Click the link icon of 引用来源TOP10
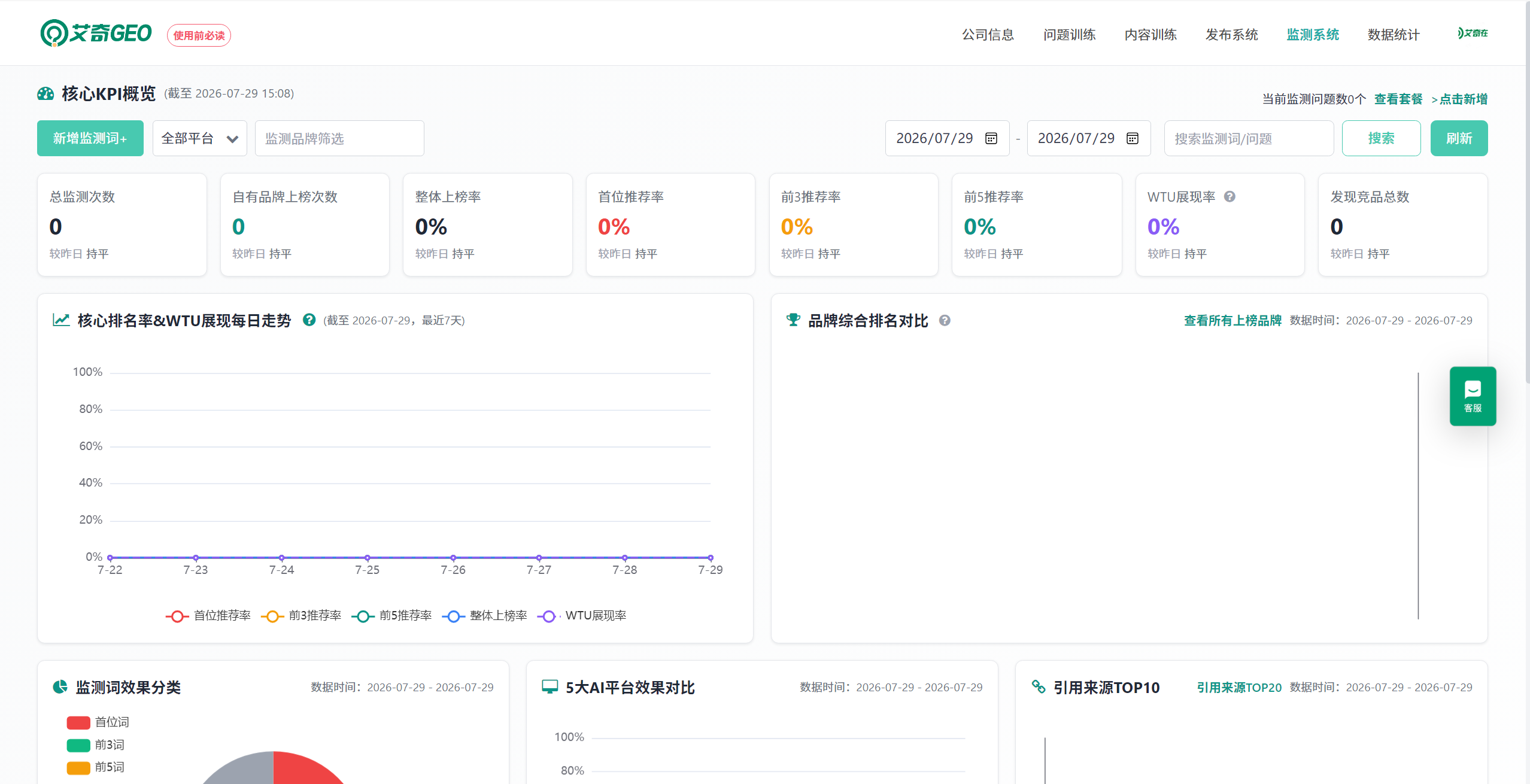 (1039, 687)
